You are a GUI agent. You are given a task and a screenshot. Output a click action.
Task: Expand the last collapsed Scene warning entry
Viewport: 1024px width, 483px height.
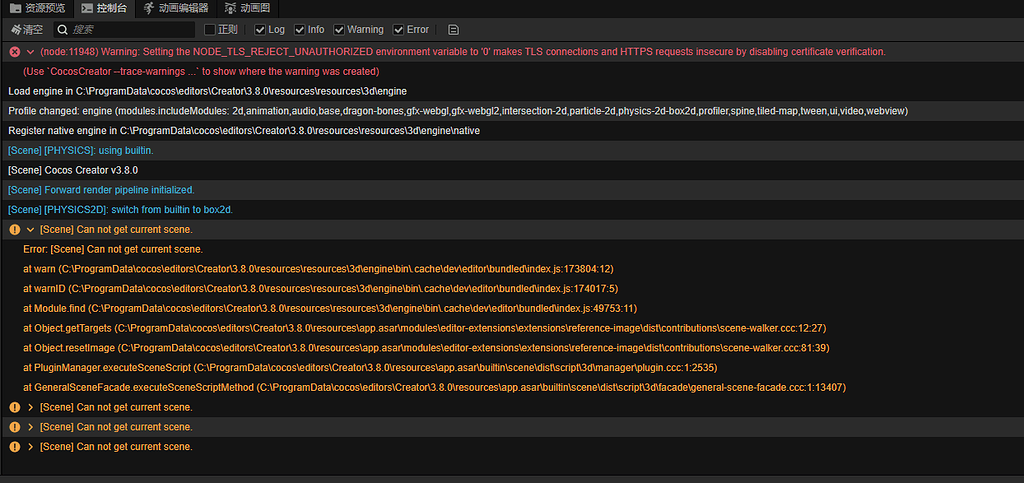(x=31, y=447)
